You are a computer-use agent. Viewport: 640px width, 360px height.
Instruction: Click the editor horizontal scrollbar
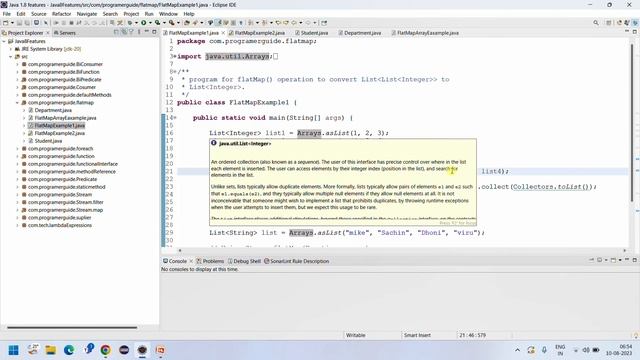point(402,251)
